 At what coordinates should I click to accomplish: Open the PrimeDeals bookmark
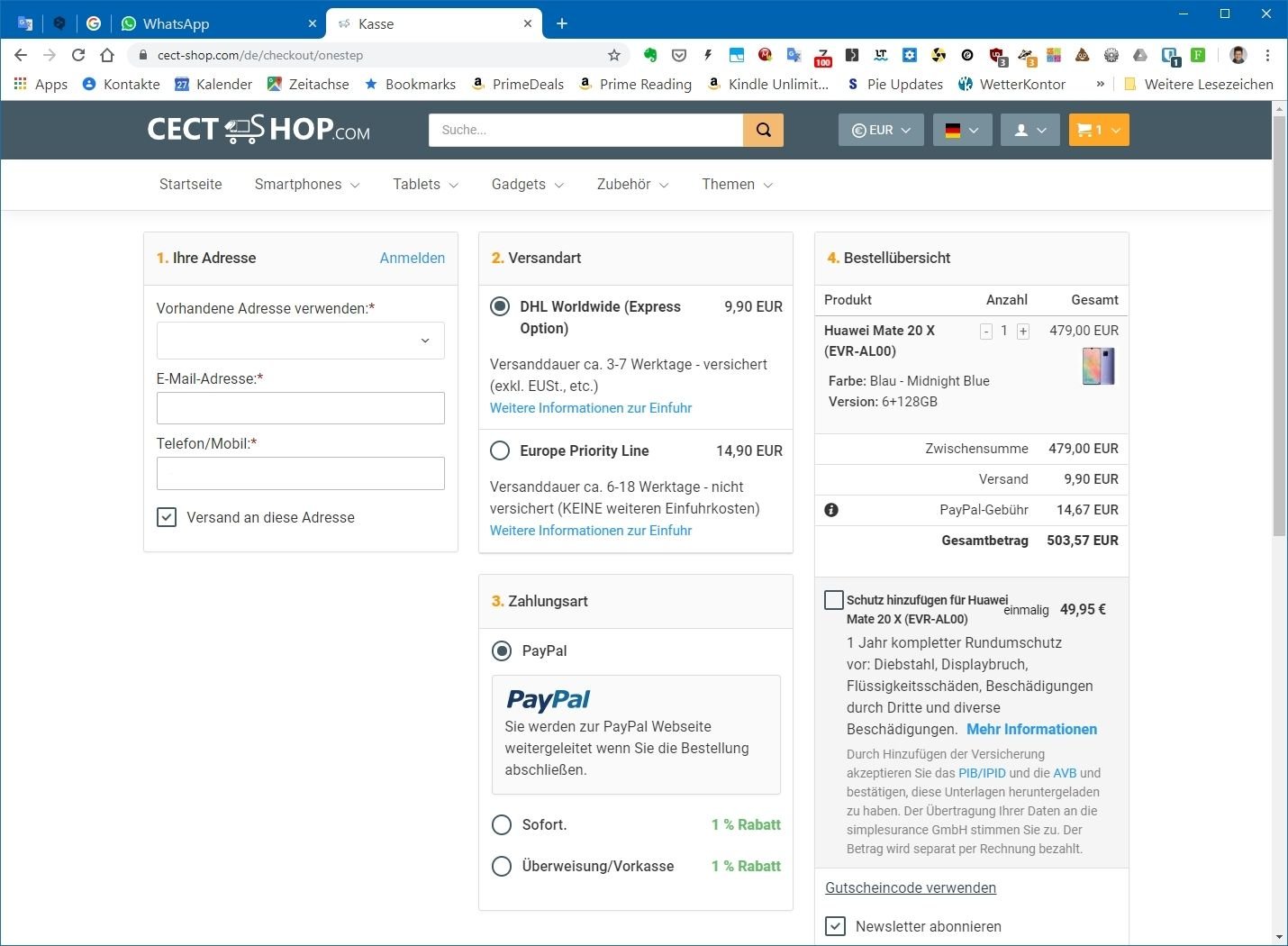pyautogui.click(x=518, y=84)
